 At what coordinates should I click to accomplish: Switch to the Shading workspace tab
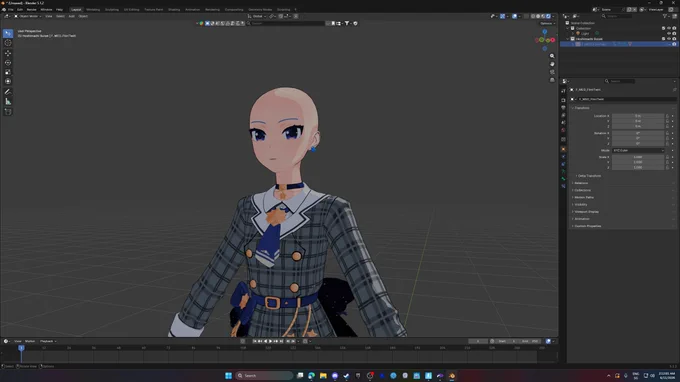point(174,10)
